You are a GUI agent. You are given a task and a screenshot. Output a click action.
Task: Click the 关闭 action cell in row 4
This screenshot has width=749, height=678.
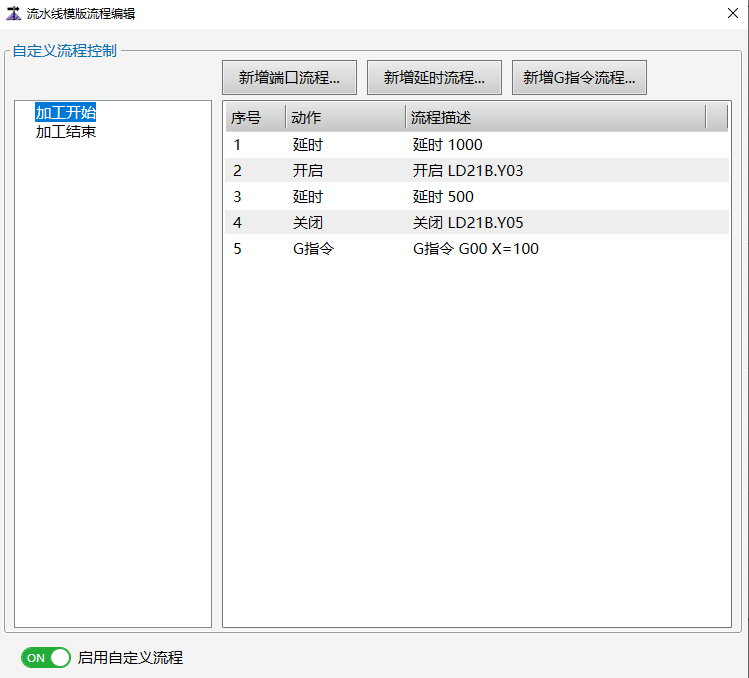tap(308, 223)
